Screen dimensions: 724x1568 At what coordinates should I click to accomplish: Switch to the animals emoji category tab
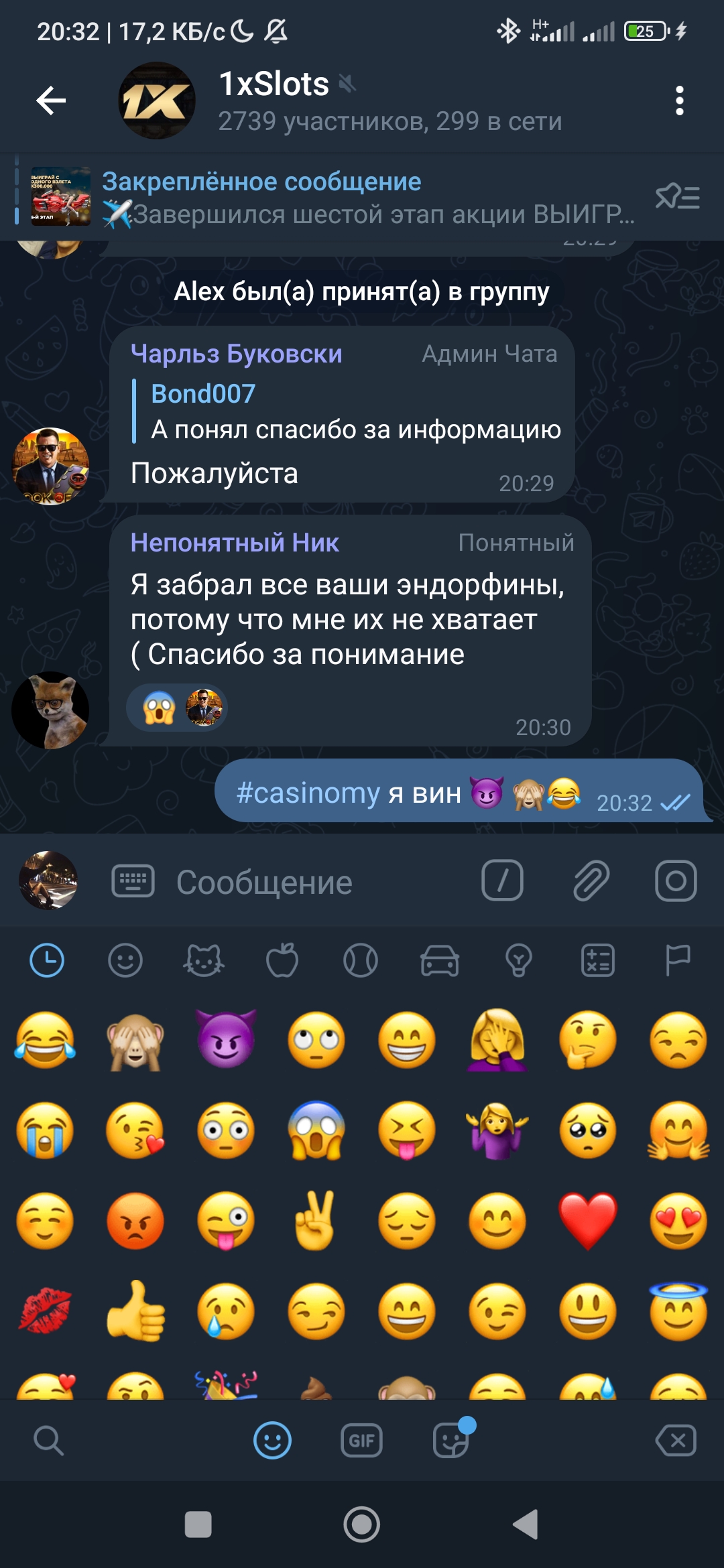tap(203, 960)
